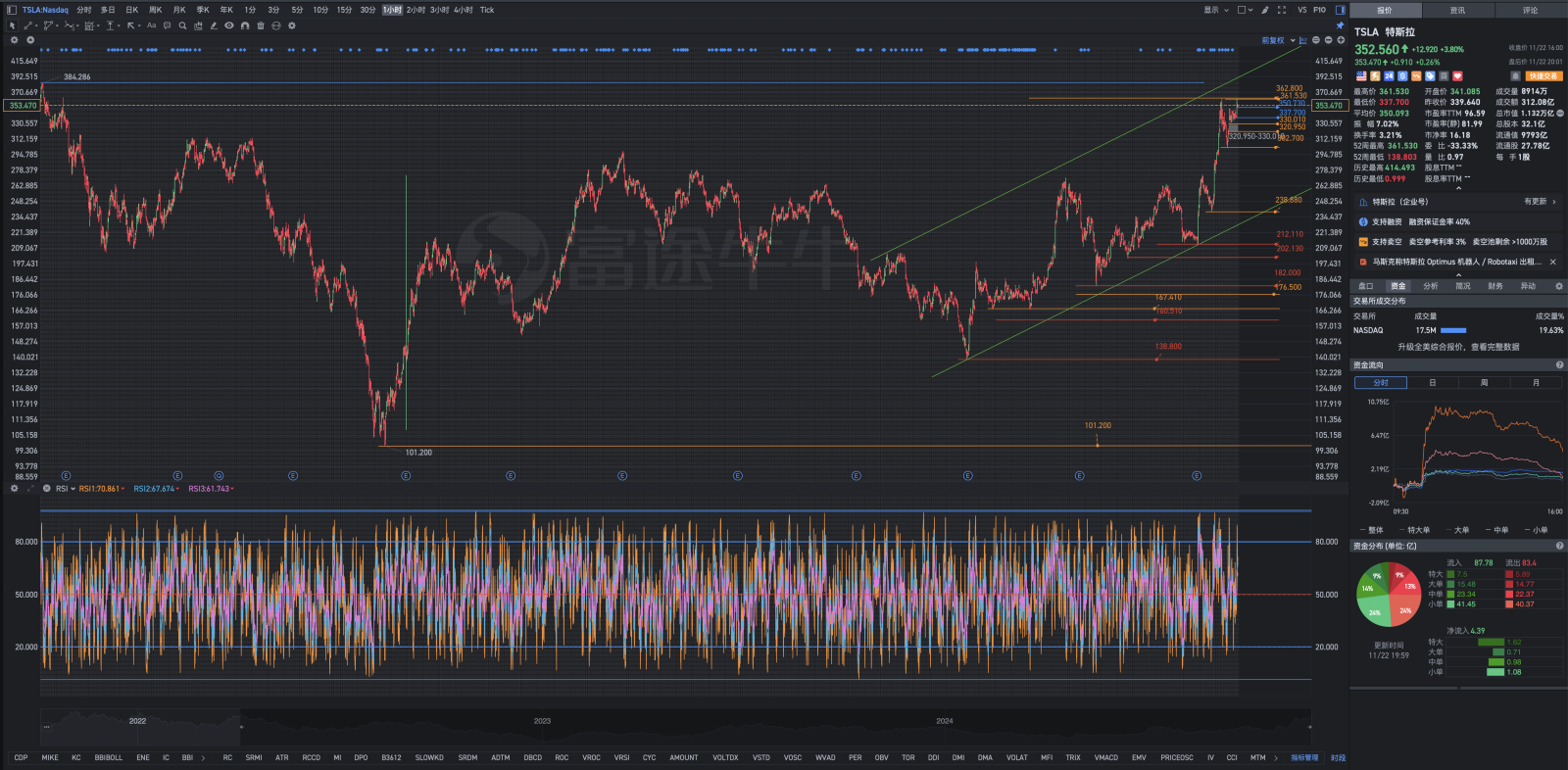
Task: Select 周 capital flow period
Action: (1485, 383)
